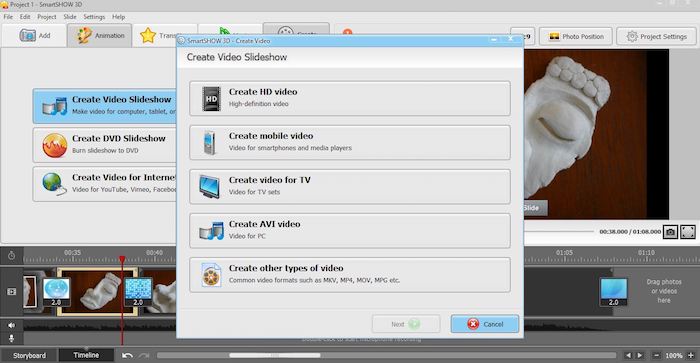Go to next slide arrow
Image resolution: width=700 pixels, height=363 pixels.
640,355
